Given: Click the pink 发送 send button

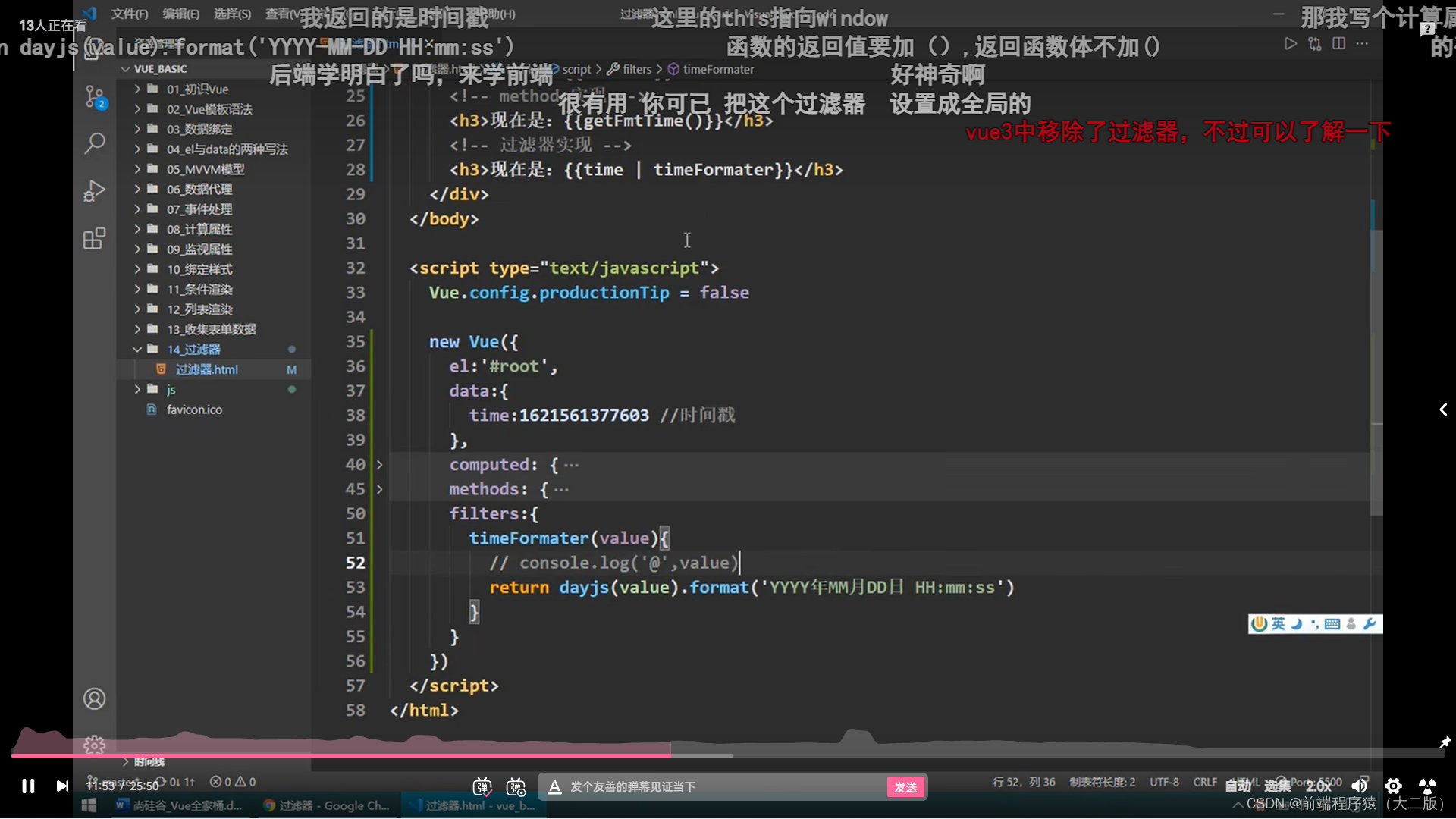Looking at the screenshot, I should pos(905,787).
